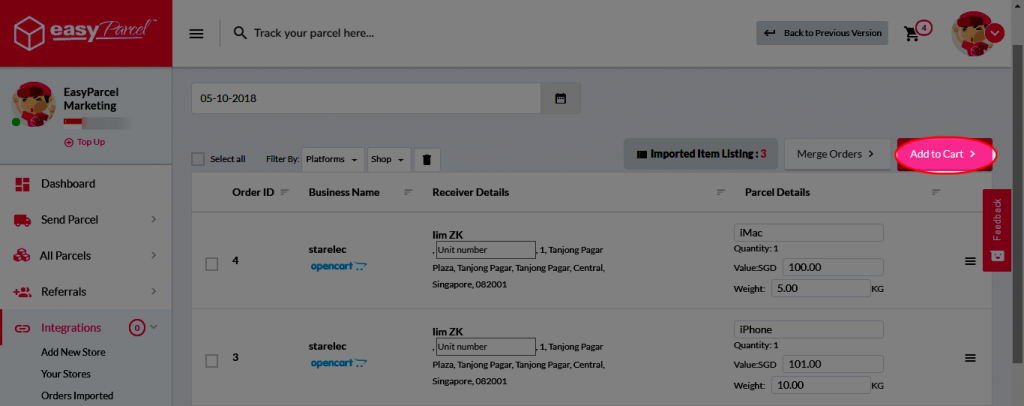Open row menu for order 3
1024x406 pixels.
coord(970,358)
